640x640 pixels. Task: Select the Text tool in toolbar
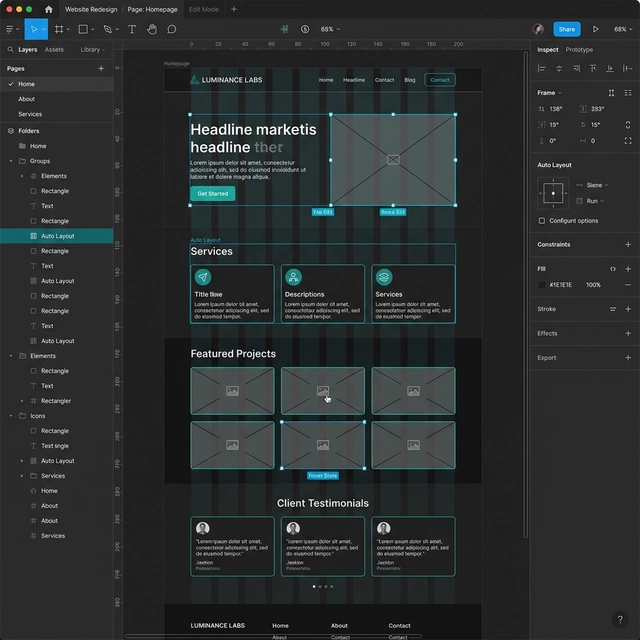(132, 29)
